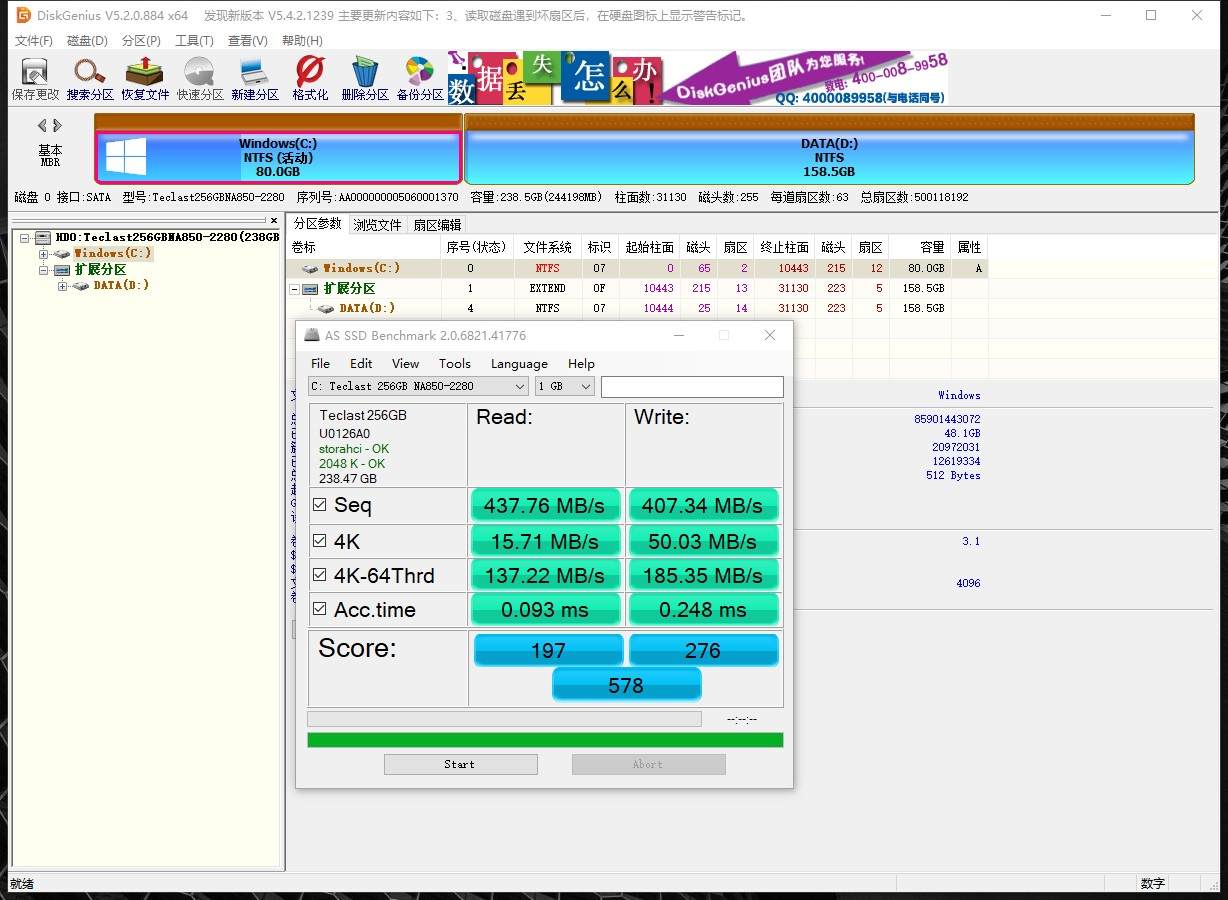
Task: Close the left disk tree panel
Action: click(x=274, y=220)
